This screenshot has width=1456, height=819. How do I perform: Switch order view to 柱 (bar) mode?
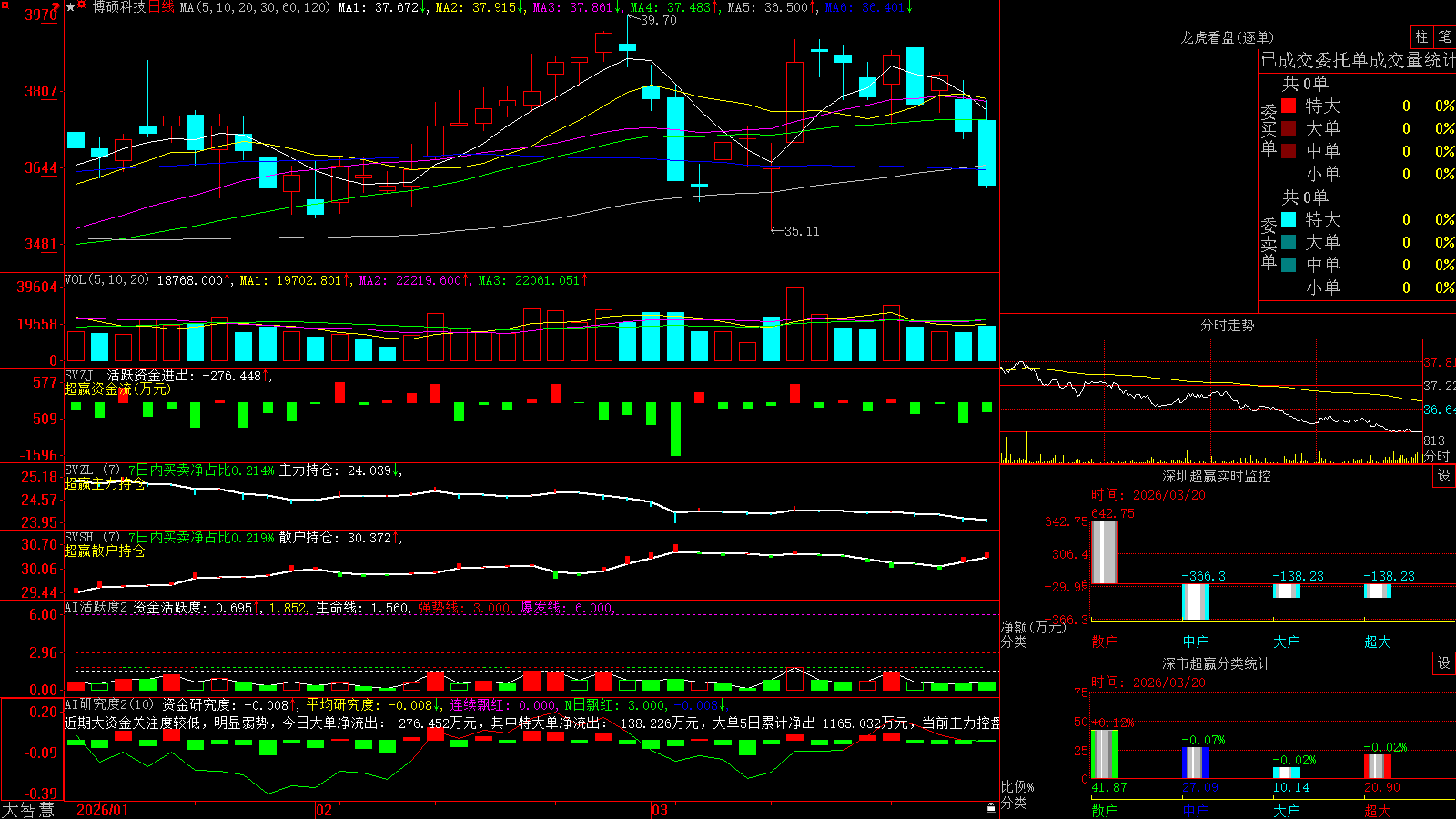tap(1421, 36)
